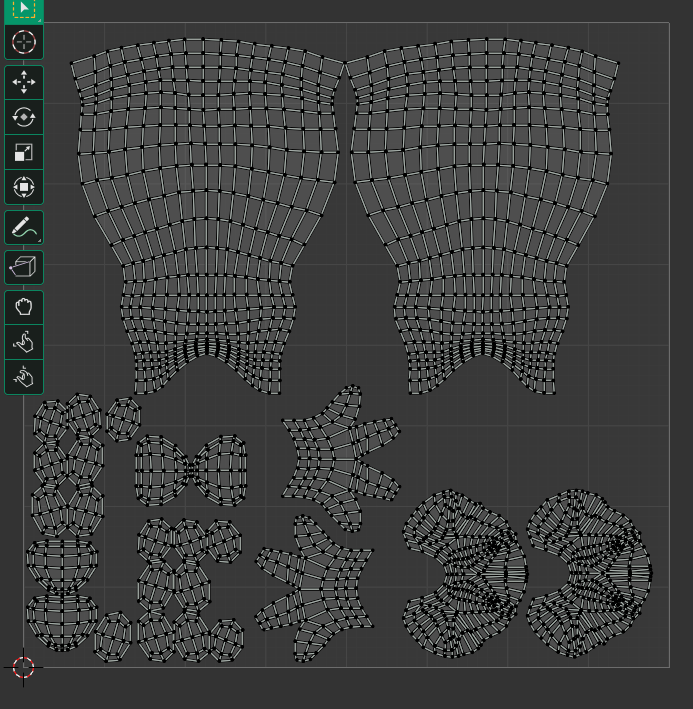Click the red-white 2D cursor at UV origin
This screenshot has width=693, height=709.
coord(23,667)
